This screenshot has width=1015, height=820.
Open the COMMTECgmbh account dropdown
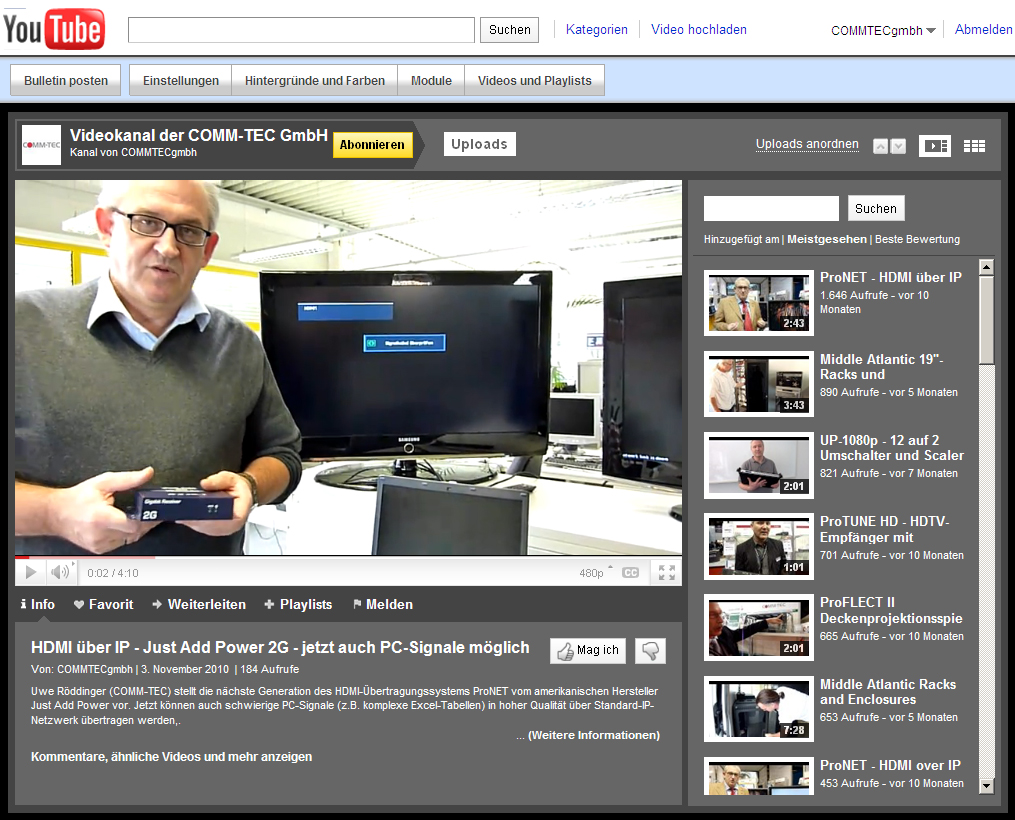[x=883, y=30]
